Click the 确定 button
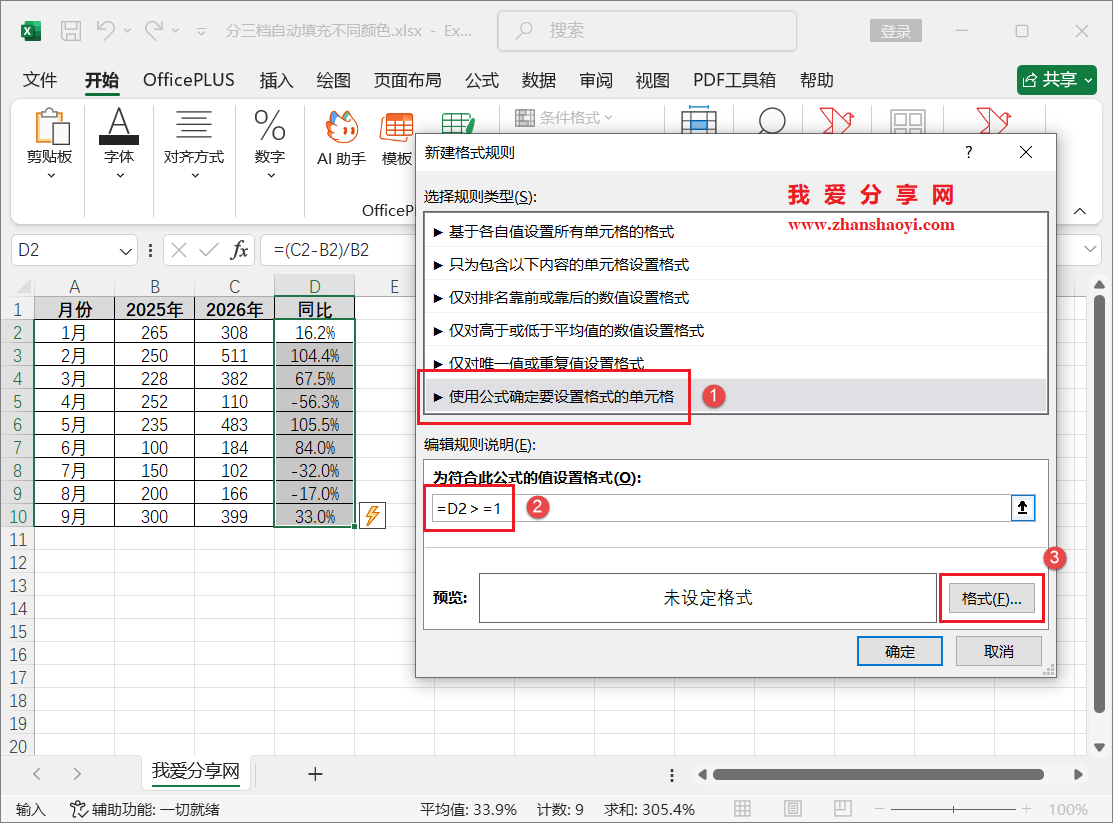The width and height of the screenshot is (1113, 823). (x=899, y=651)
